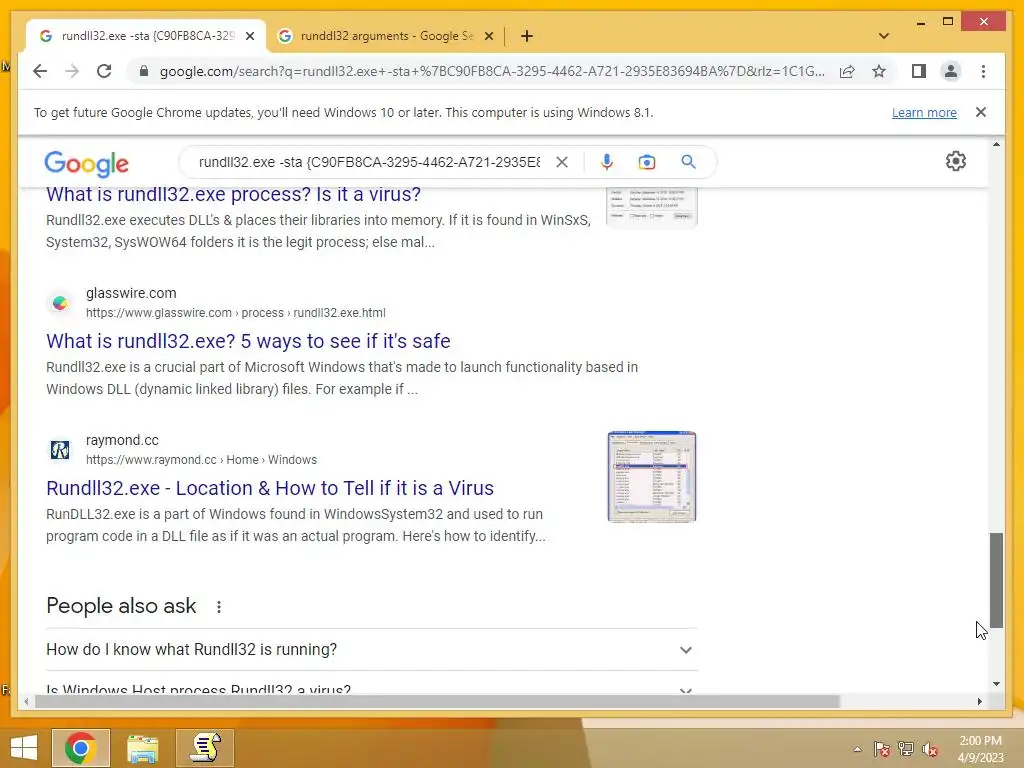Screen dimensions: 1024x768
Task: Open the Action Center flag icon
Action: point(881,749)
